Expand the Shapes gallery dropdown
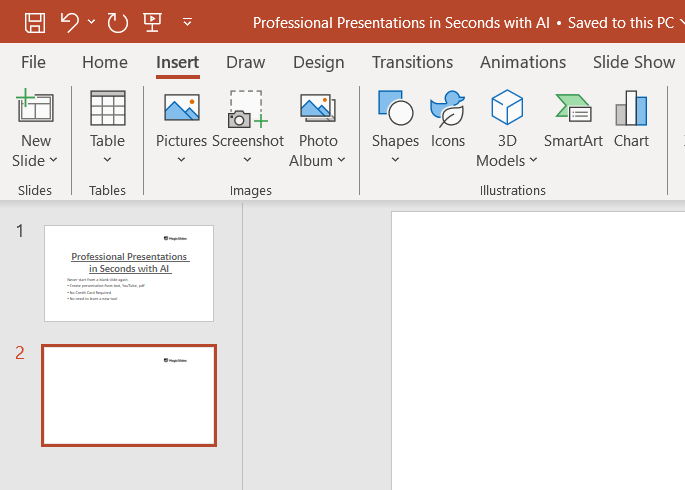Image resolution: width=685 pixels, height=490 pixels. [395, 160]
